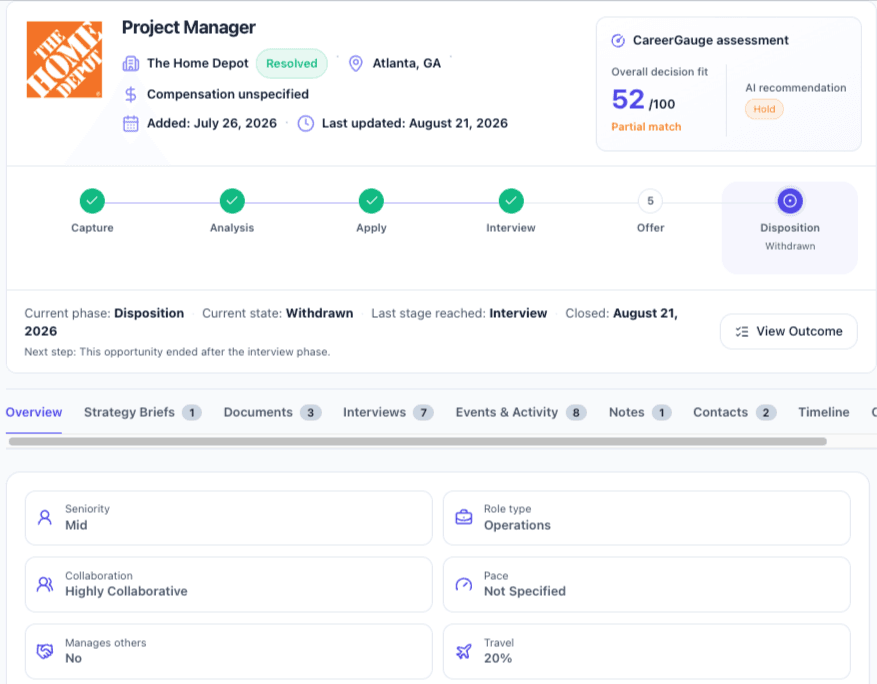Screen dimensions: 877x684
Task: Click the horizontal tab scrollbar
Action: tap(418, 442)
